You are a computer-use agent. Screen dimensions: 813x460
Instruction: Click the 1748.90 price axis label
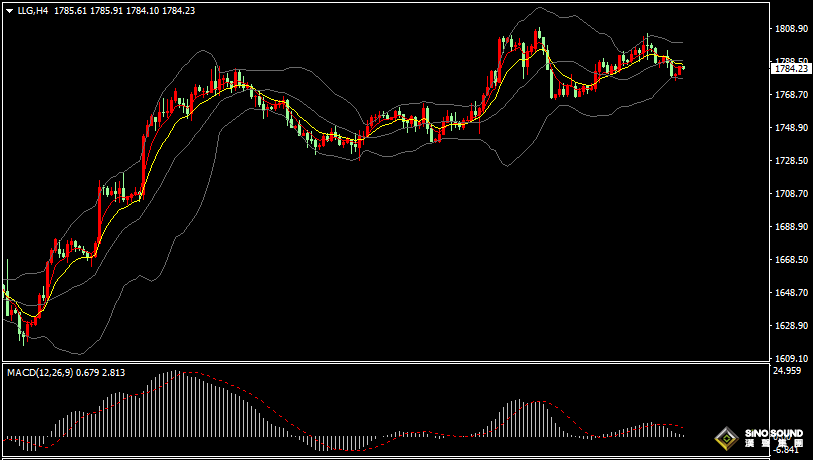click(x=792, y=128)
